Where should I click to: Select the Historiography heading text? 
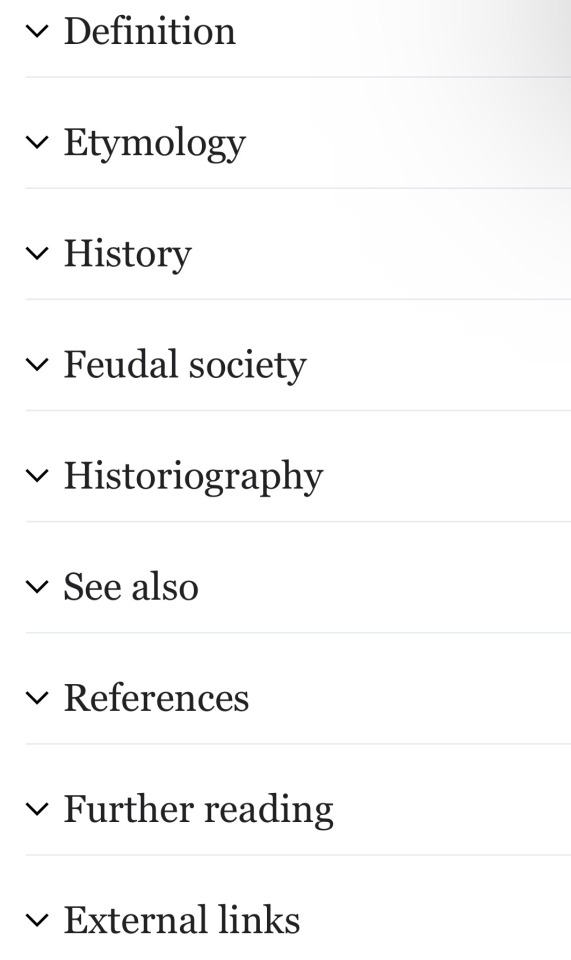pos(193,478)
